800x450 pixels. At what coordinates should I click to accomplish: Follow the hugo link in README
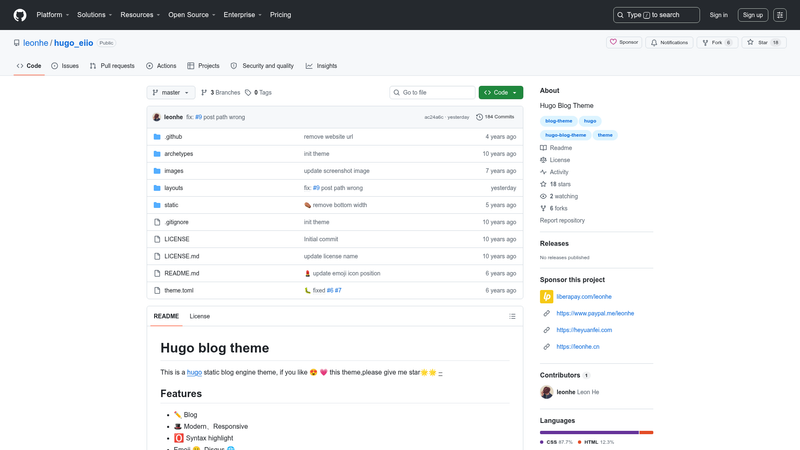pyautogui.click(x=194, y=372)
